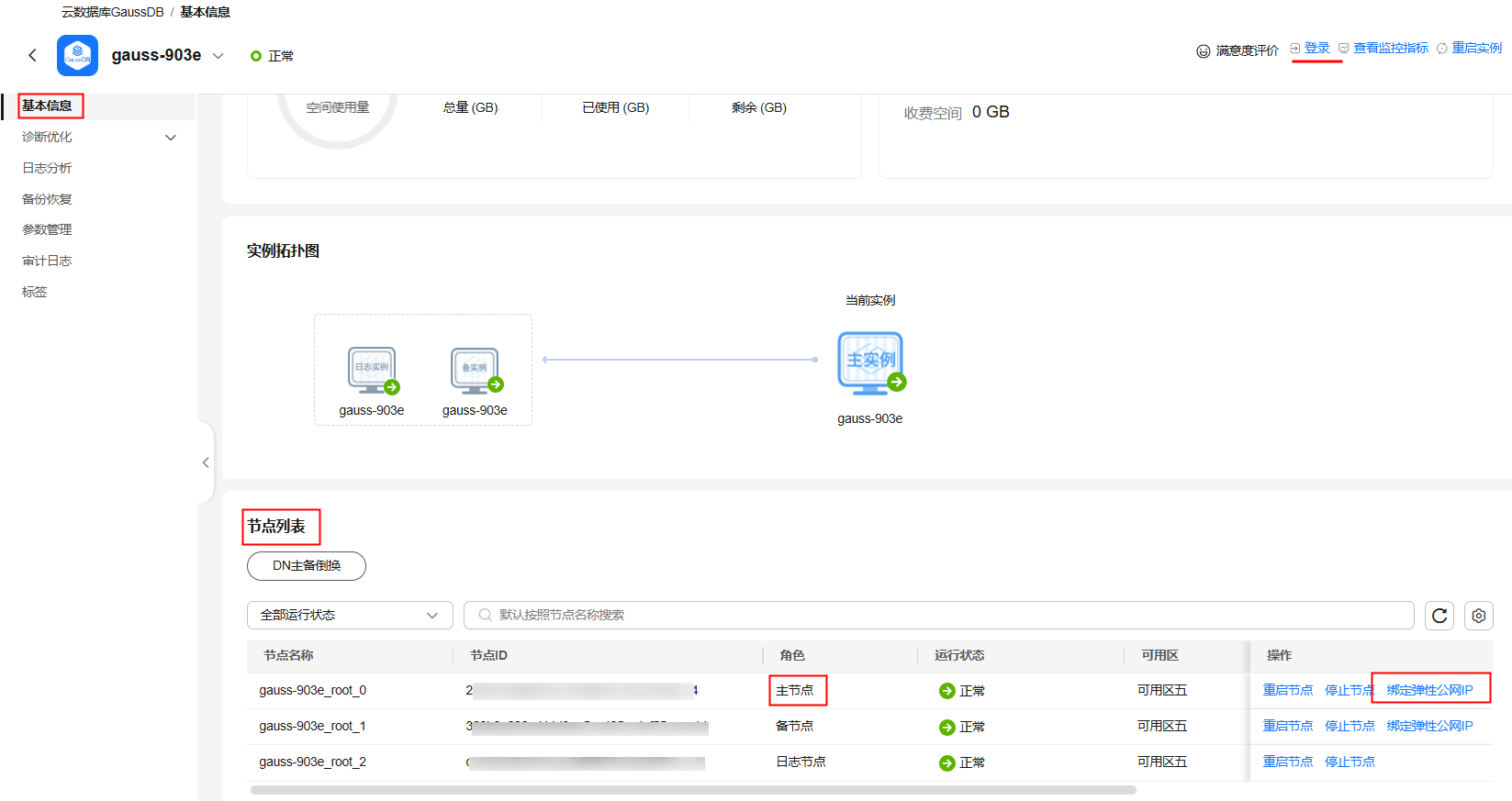Expand the gauss-903e instance name dropdown
Image resolution: width=1512 pixels, height=801 pixels.
218,56
